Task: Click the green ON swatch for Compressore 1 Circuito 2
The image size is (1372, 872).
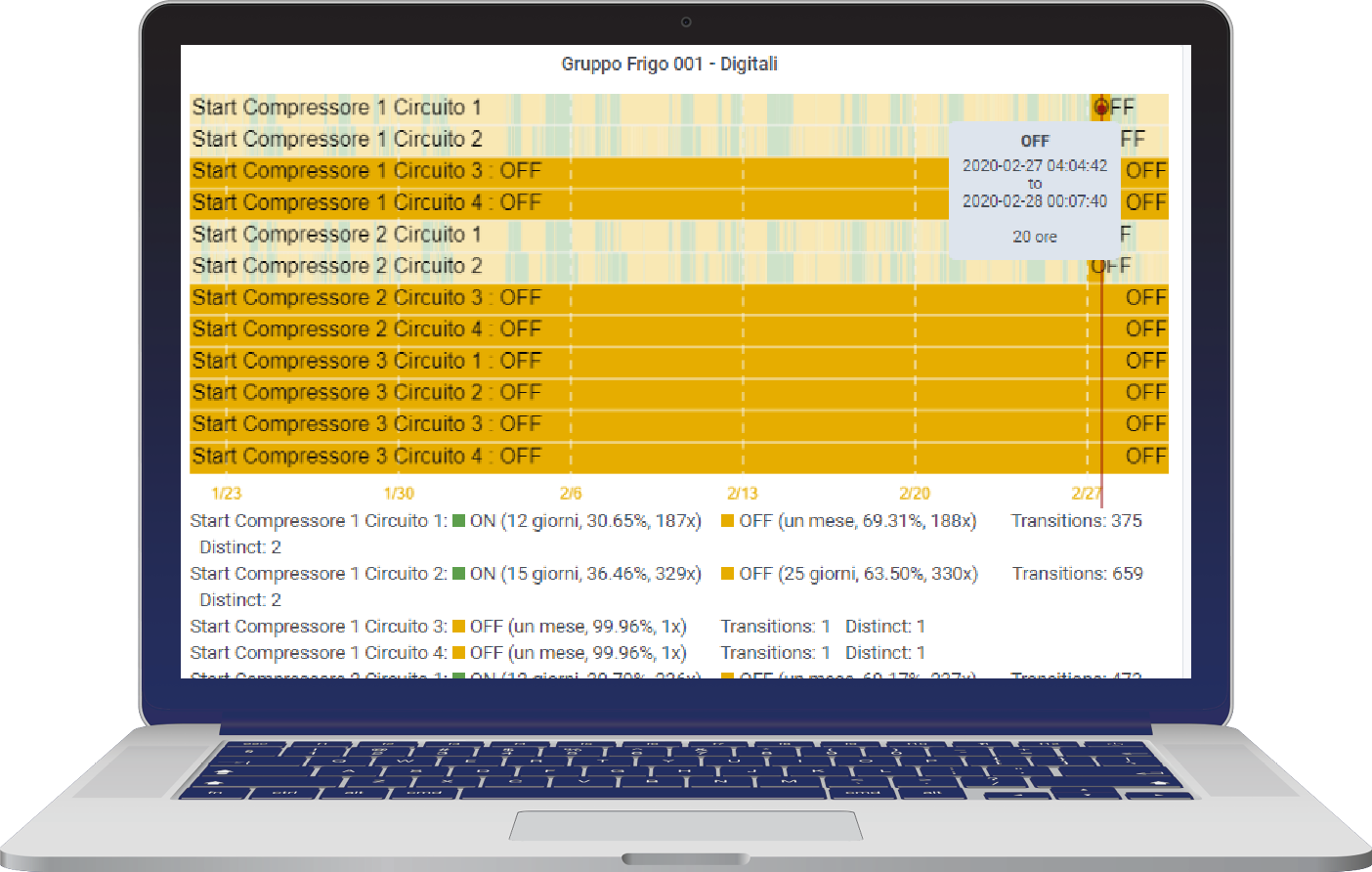Action: (458, 574)
